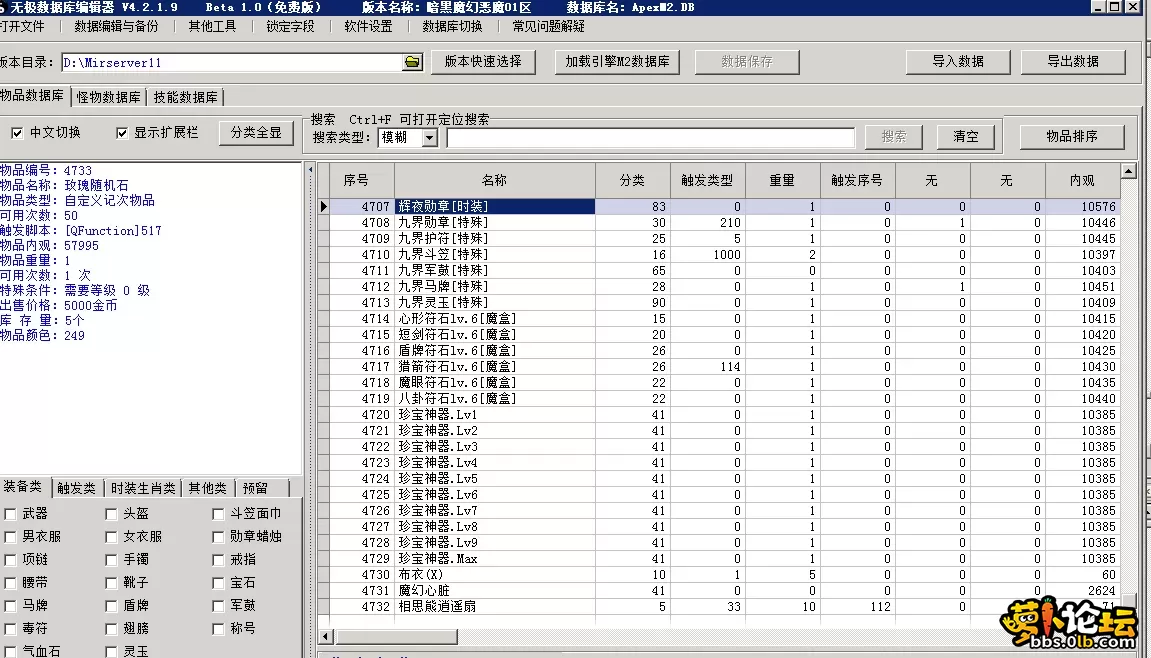Open the 其他工具 menu
This screenshot has height=658, width=1151.
tap(212, 26)
